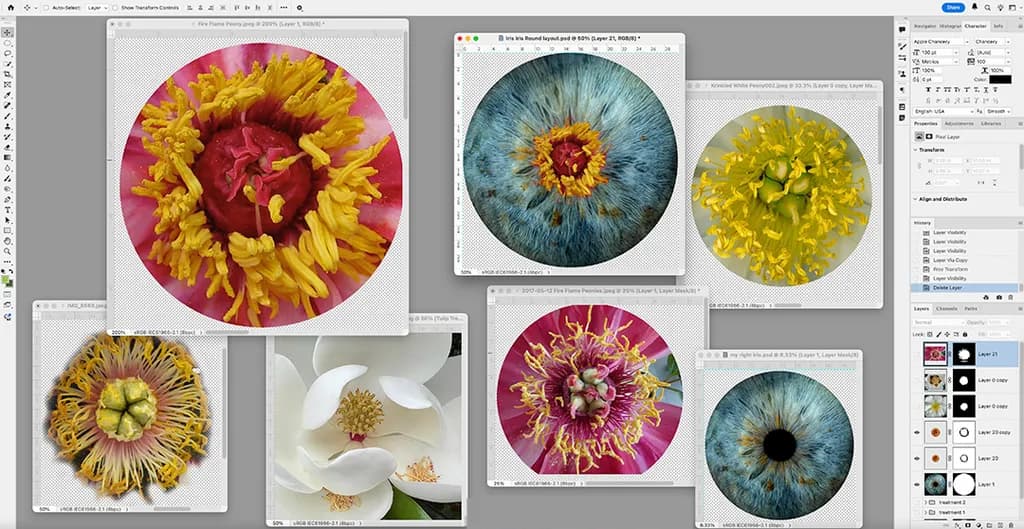
Task: Select the Crop tool
Action: (8, 74)
